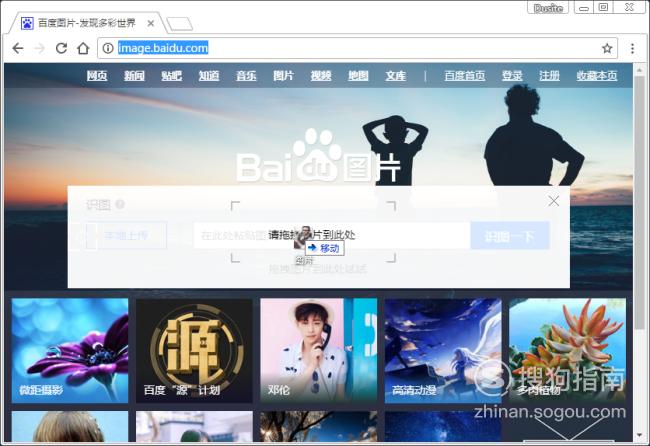Click the 注册 register link
The height and width of the screenshot is (446, 650).
(550, 75)
